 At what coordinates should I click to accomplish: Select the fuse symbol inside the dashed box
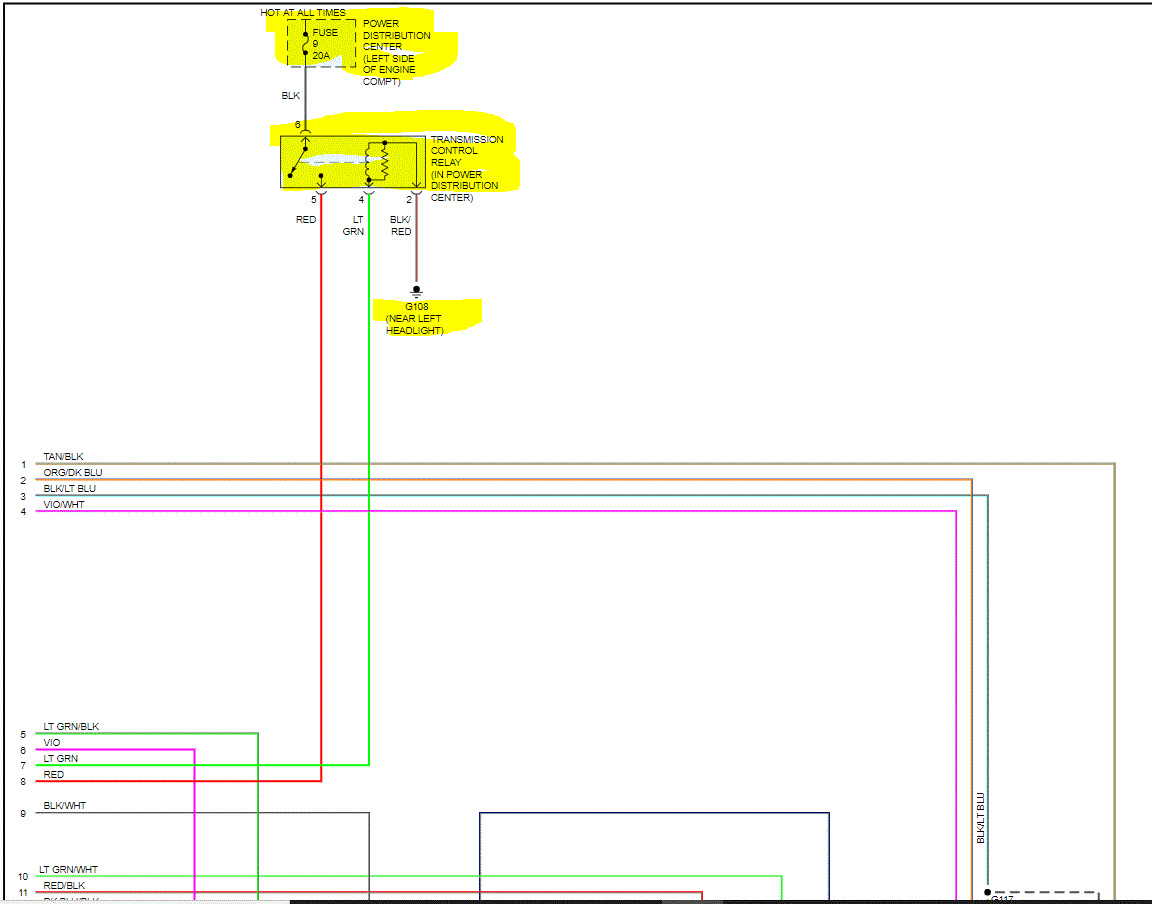click(306, 43)
